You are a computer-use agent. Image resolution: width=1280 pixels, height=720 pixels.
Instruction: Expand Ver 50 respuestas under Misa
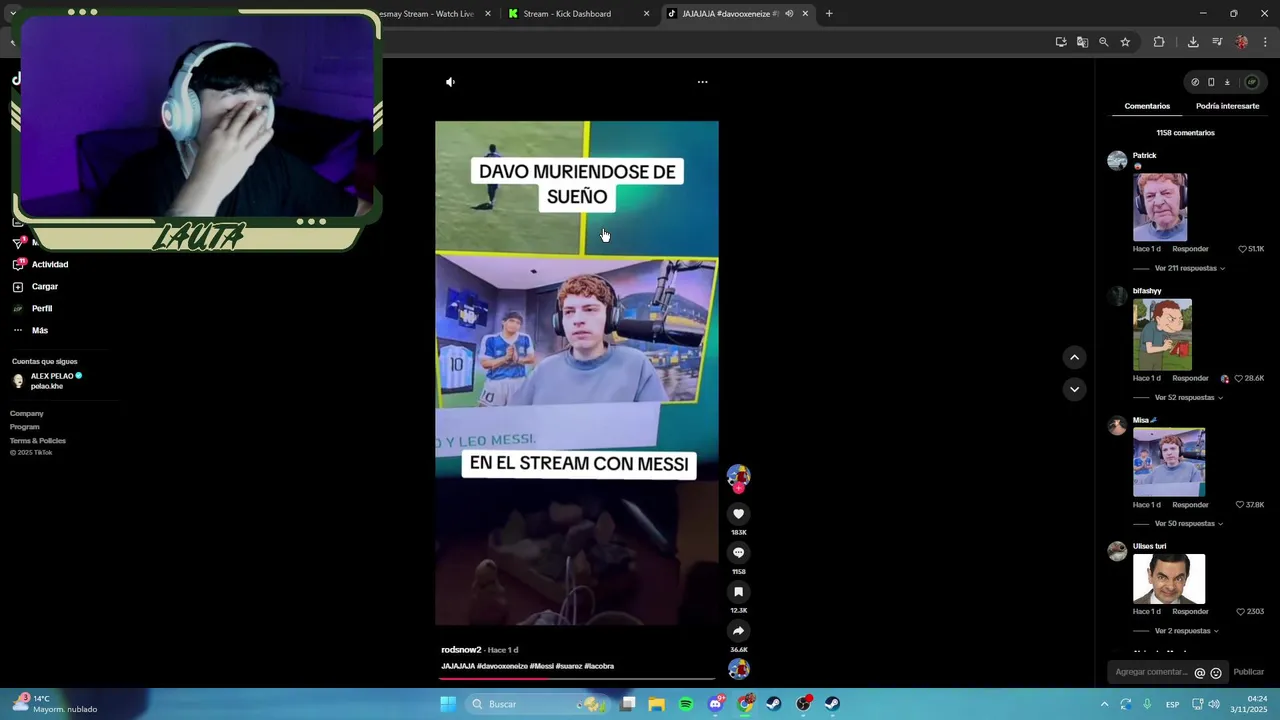pos(1188,523)
